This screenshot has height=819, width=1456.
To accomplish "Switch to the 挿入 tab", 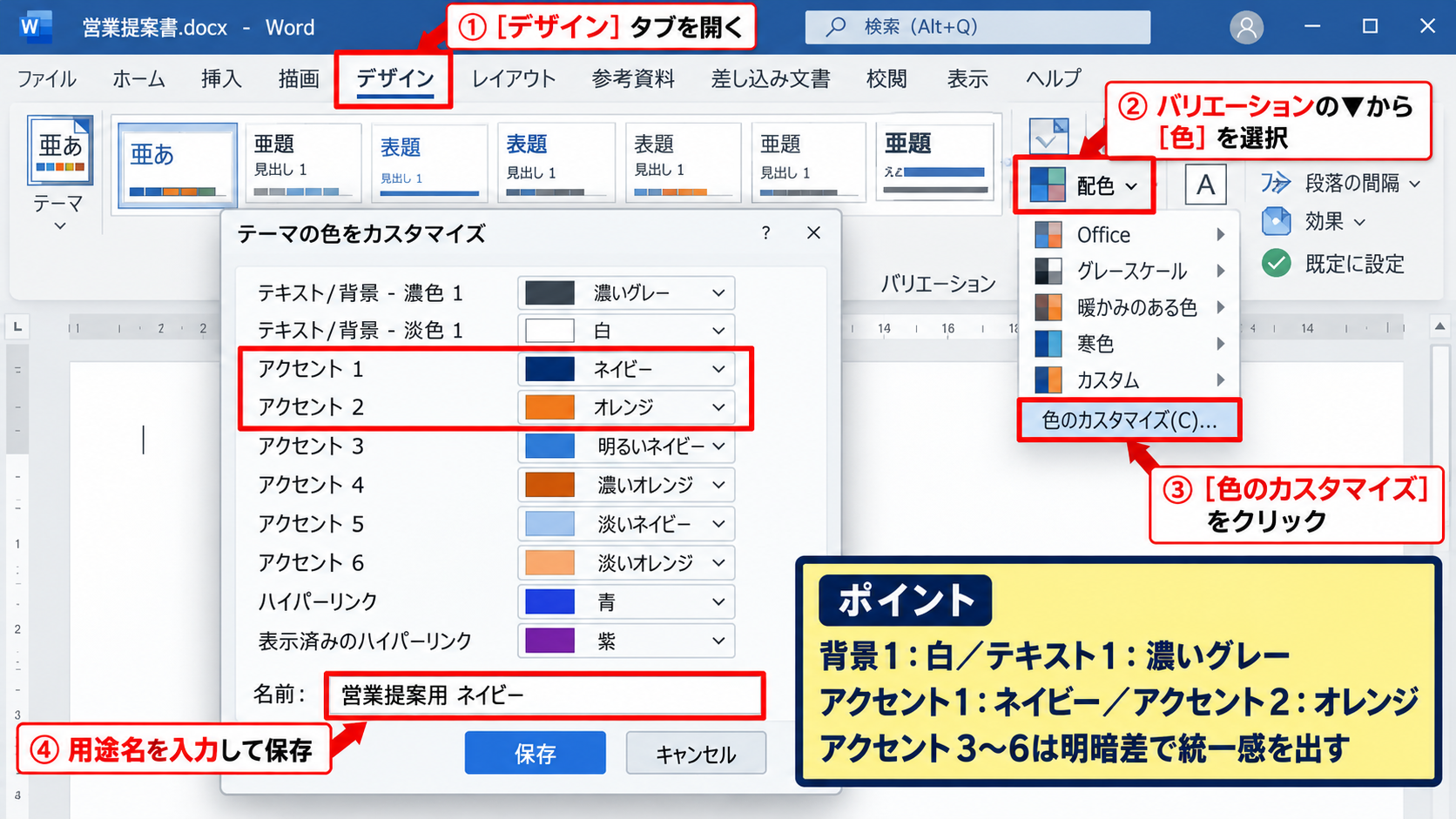I will click(x=221, y=79).
